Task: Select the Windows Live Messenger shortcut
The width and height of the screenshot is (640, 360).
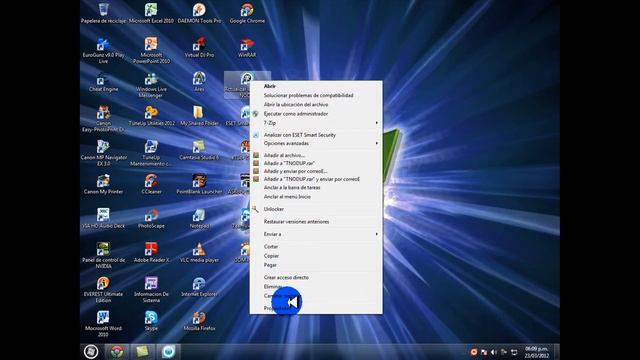Action: tap(151, 85)
